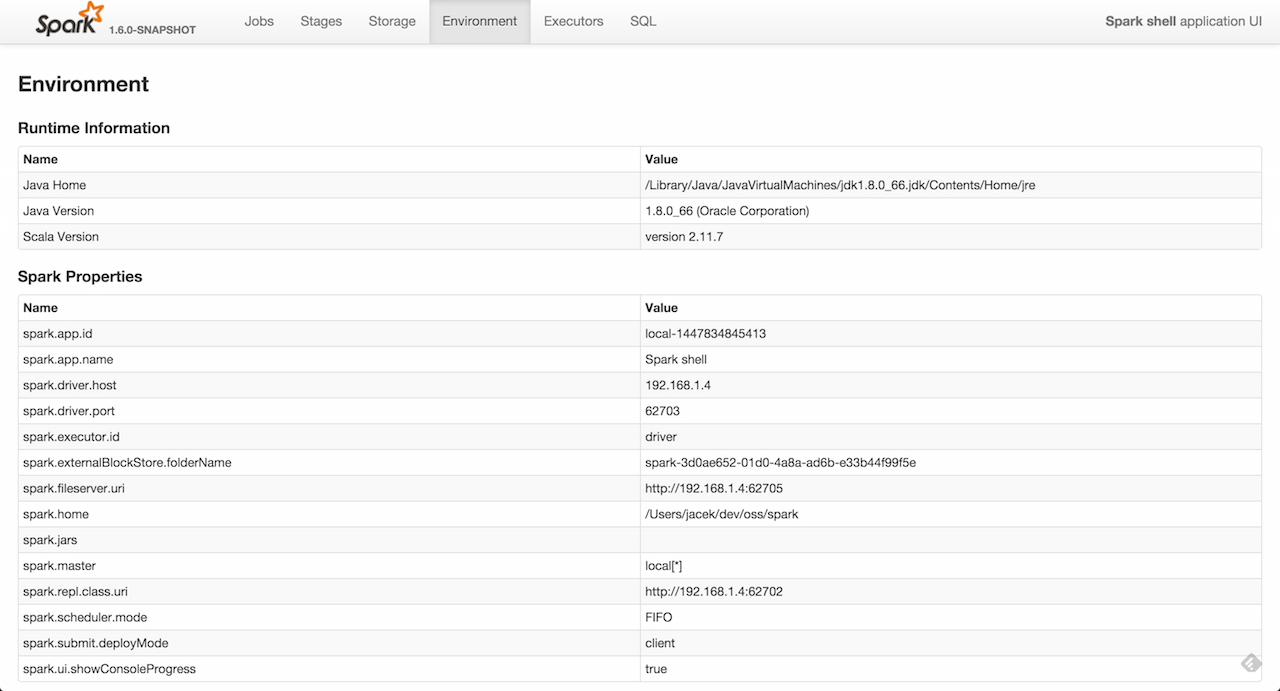The width and height of the screenshot is (1280, 691).
Task: Click the faint gray watermark icon
Action: click(1250, 663)
